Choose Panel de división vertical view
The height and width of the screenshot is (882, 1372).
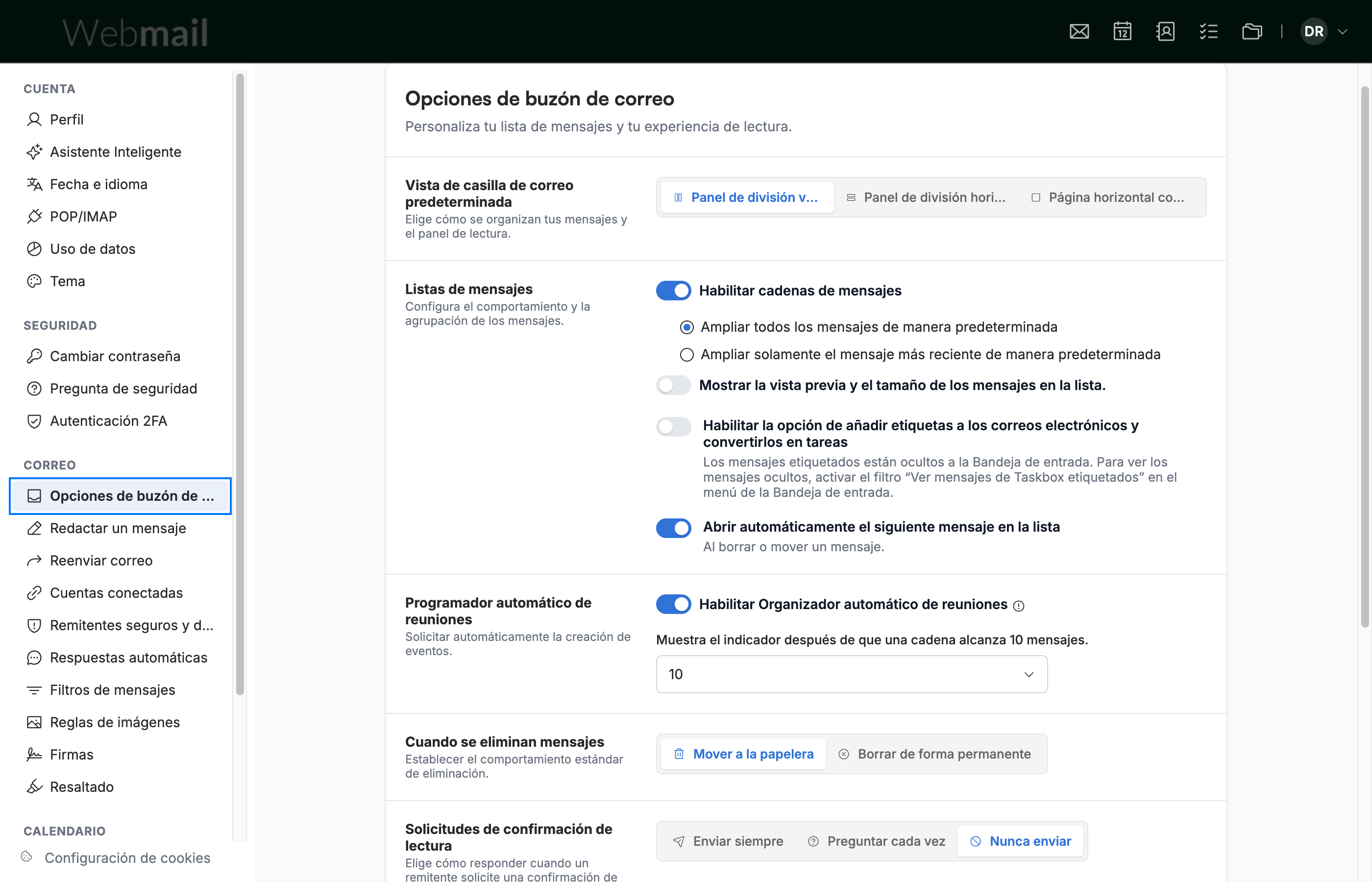click(747, 197)
